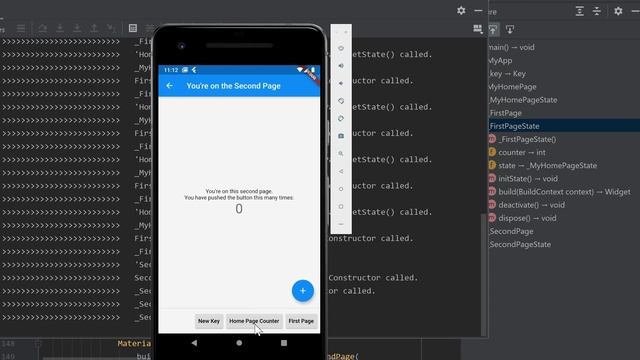Image resolution: width=640 pixels, height=360 pixels.
Task: Select MyHomePage in the Structure panel
Action: tap(513, 87)
